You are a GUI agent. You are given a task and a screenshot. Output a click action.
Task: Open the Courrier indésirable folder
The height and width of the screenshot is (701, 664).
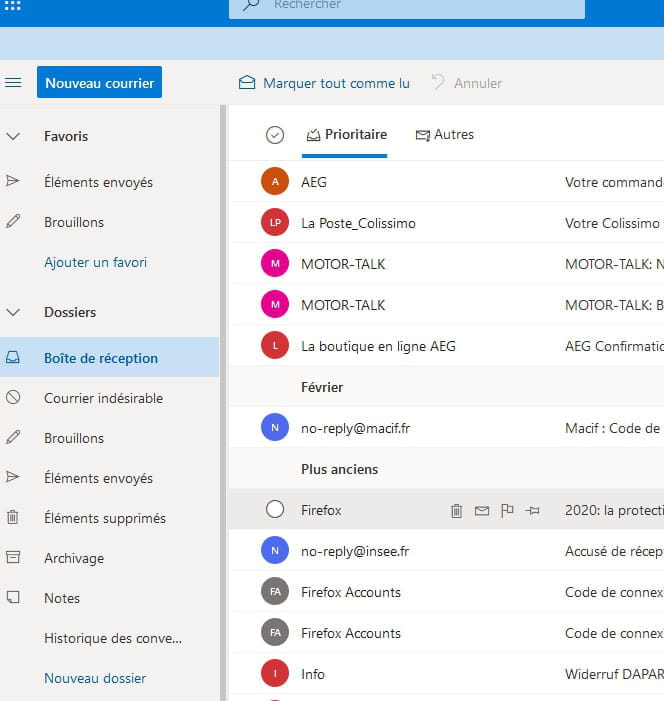click(x=103, y=398)
